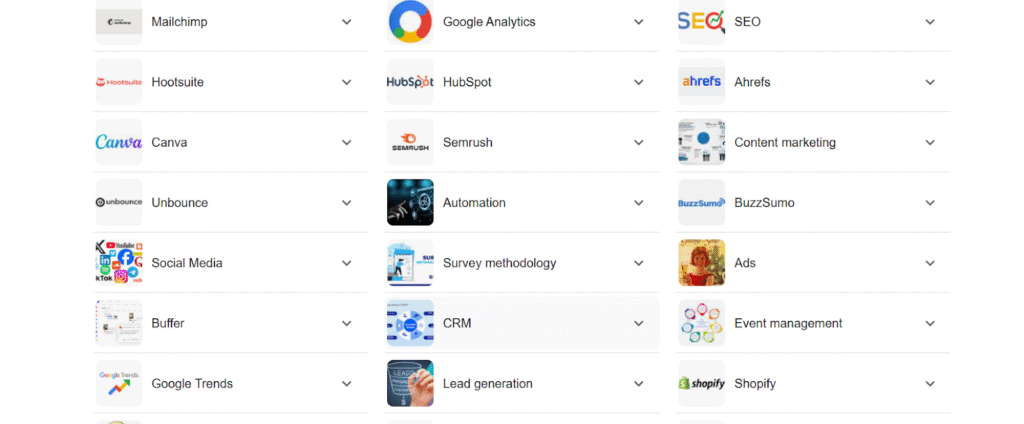Viewport: 1024px width, 424px height.
Task: Click the Semrush logo icon
Action: click(x=410, y=142)
